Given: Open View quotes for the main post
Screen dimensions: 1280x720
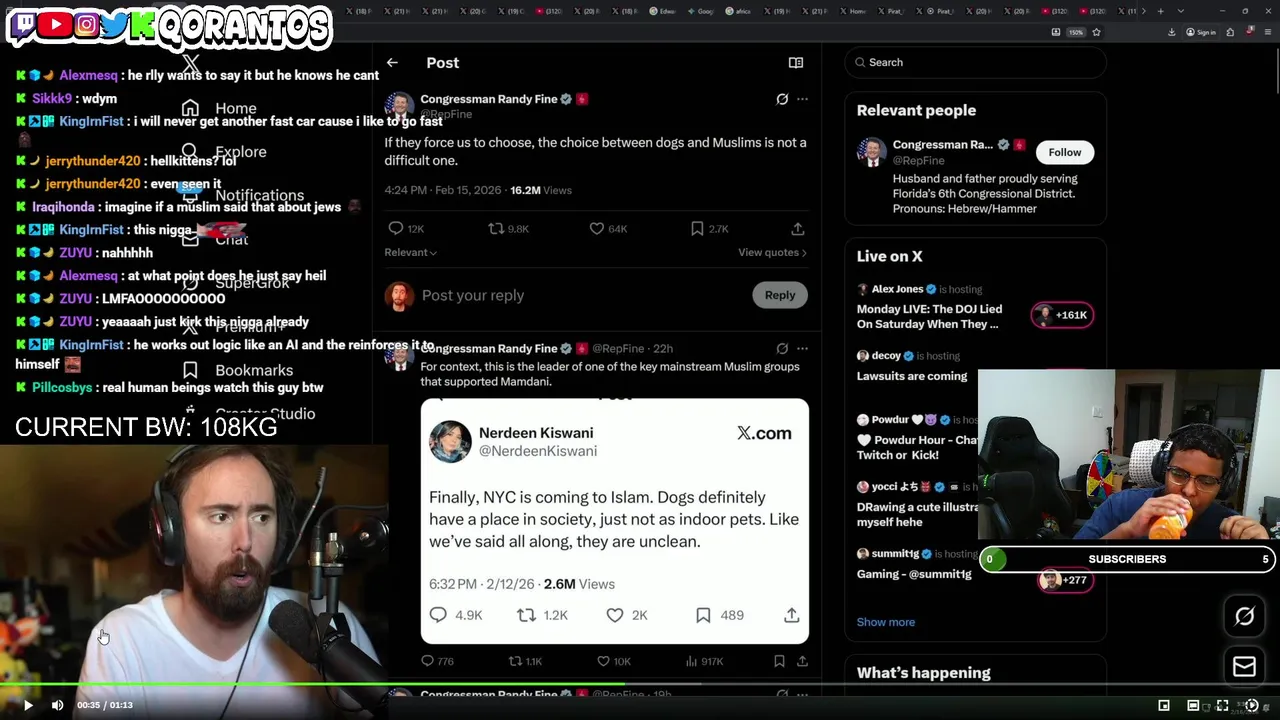Looking at the screenshot, I should point(772,252).
